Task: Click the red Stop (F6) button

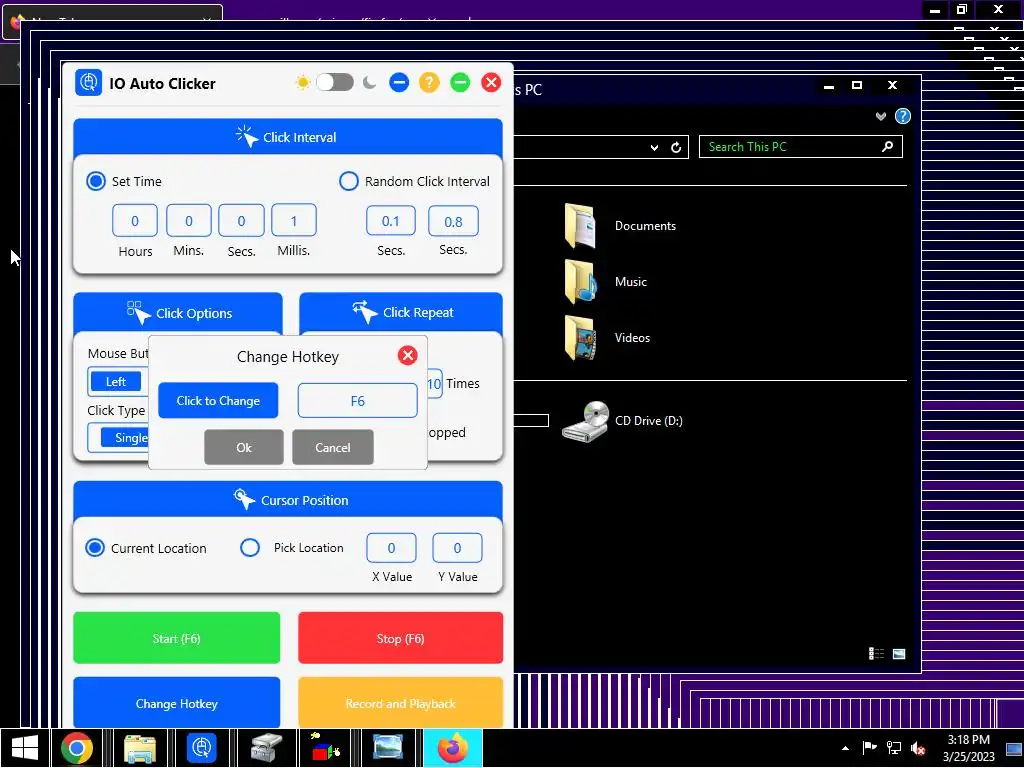Action: click(x=400, y=638)
